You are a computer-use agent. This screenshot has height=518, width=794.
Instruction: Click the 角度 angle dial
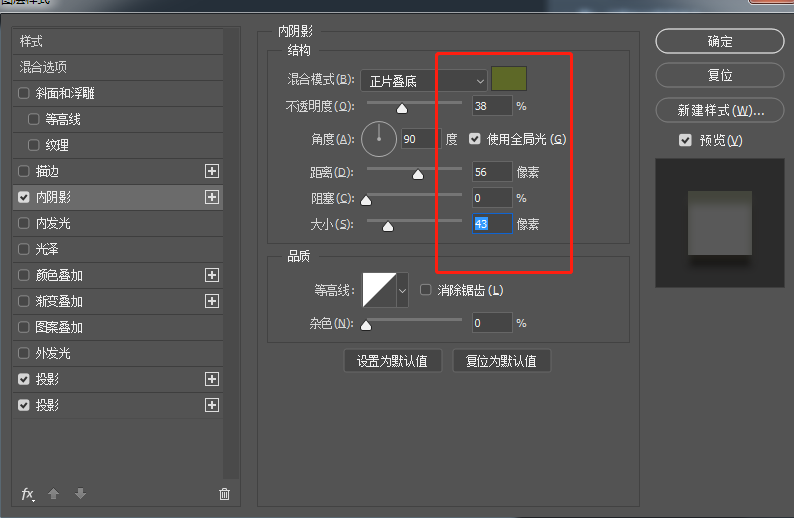[379, 139]
